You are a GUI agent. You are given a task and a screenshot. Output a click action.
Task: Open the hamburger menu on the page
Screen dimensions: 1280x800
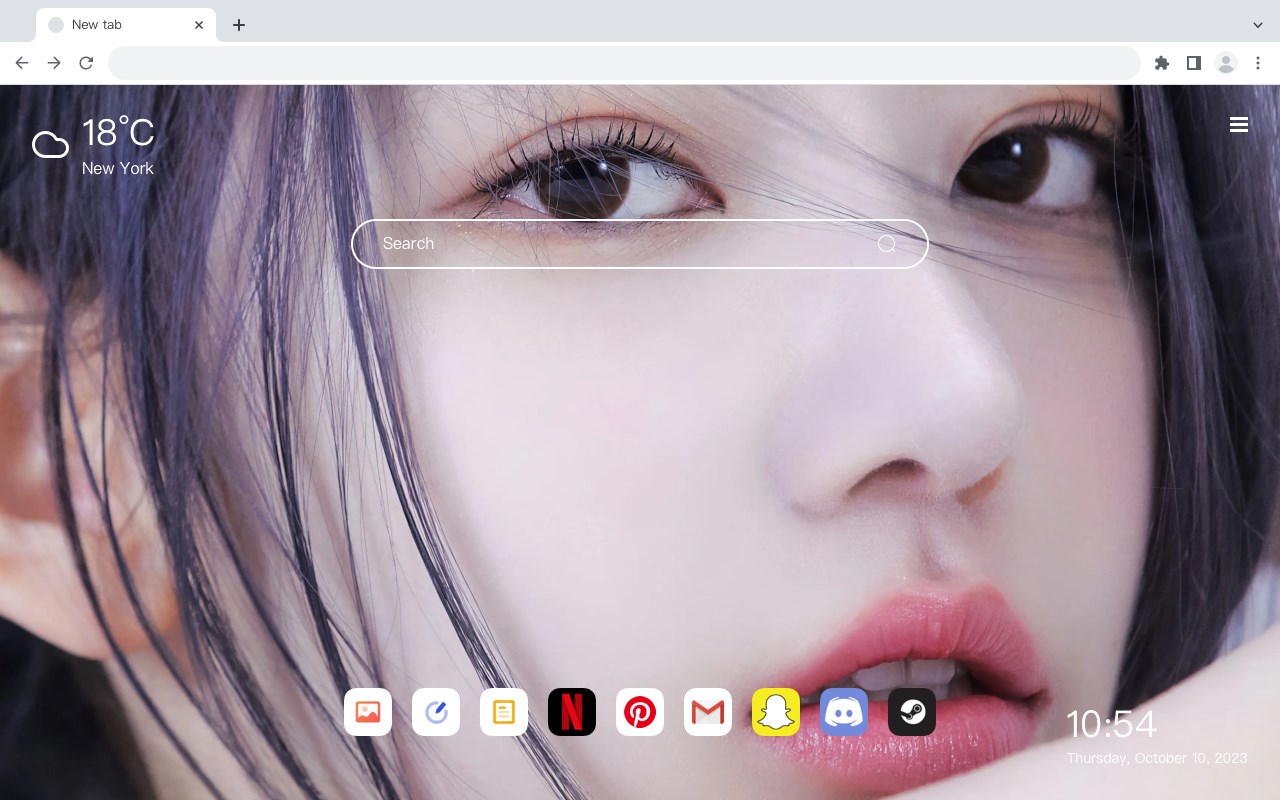1239,124
